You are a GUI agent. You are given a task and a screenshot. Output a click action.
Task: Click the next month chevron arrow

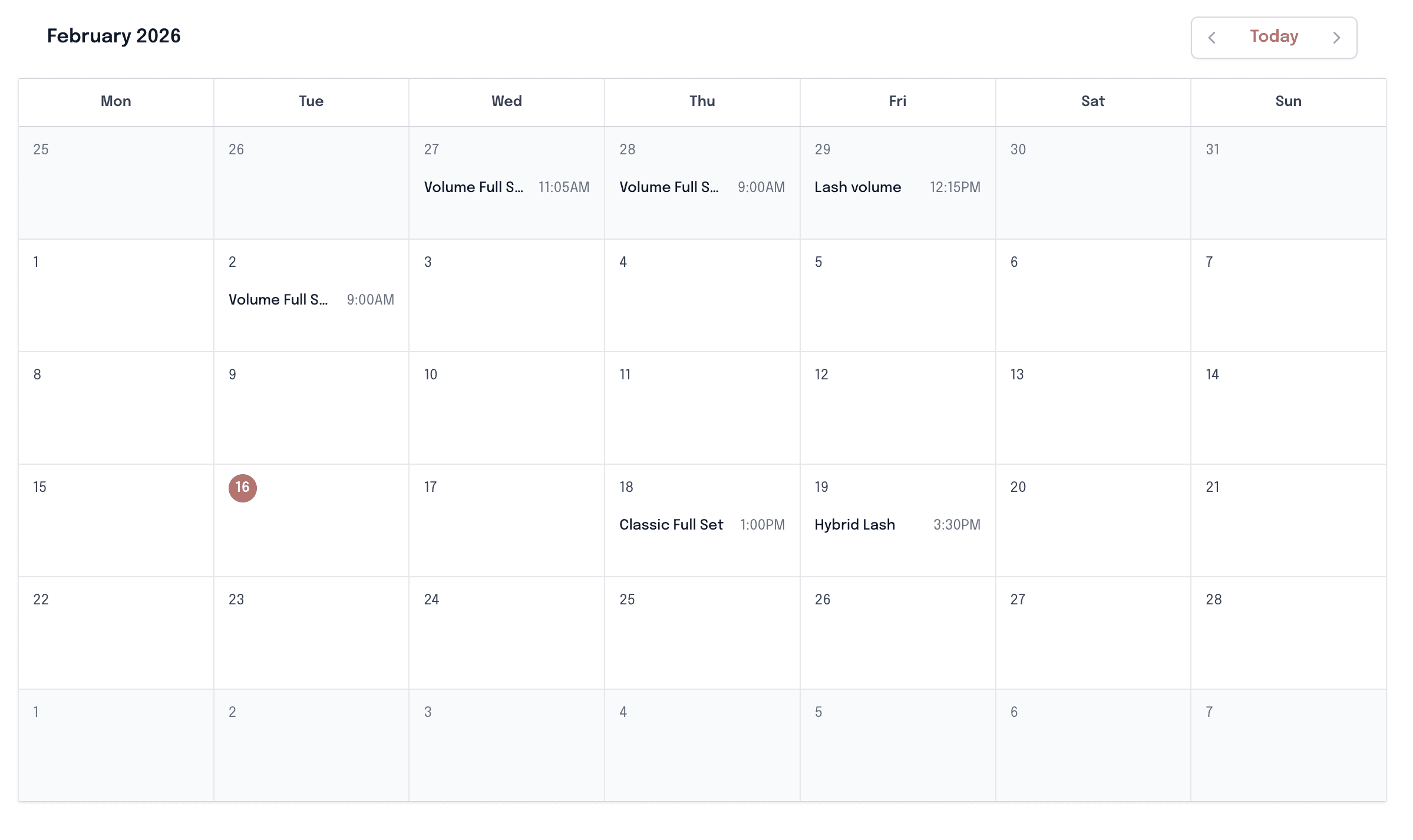1336,37
